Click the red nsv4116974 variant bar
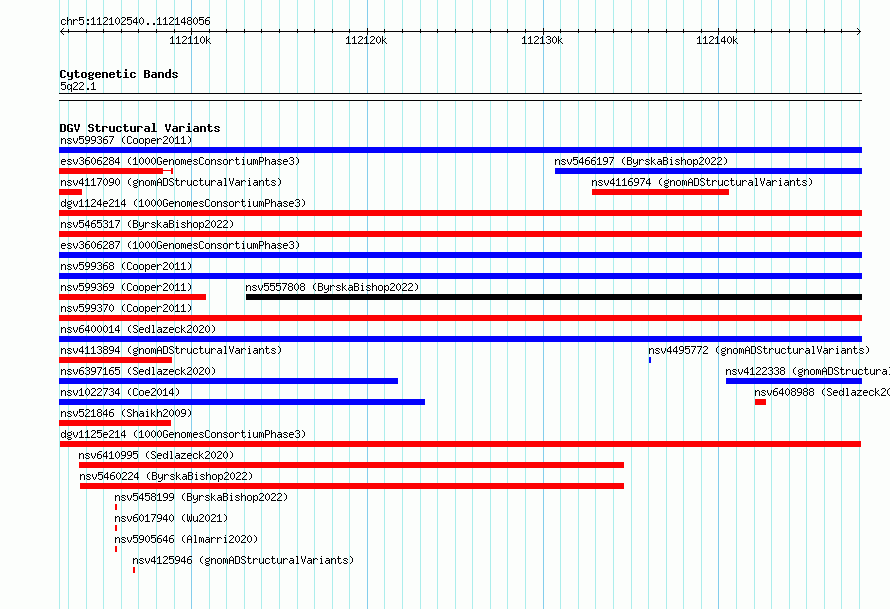This screenshot has height=609, width=890. (660, 192)
